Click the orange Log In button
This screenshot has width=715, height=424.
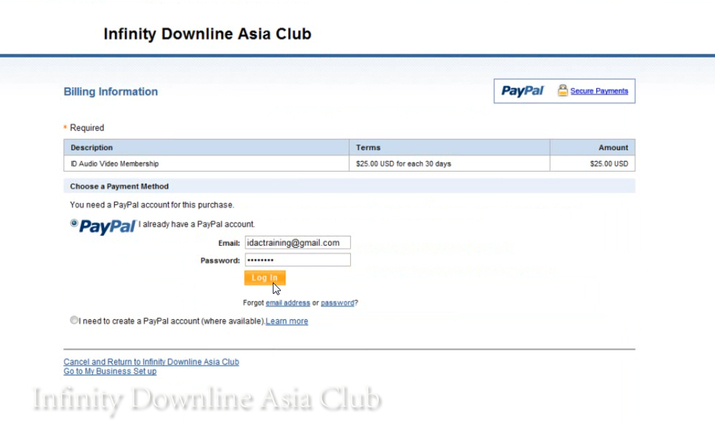[x=265, y=278]
